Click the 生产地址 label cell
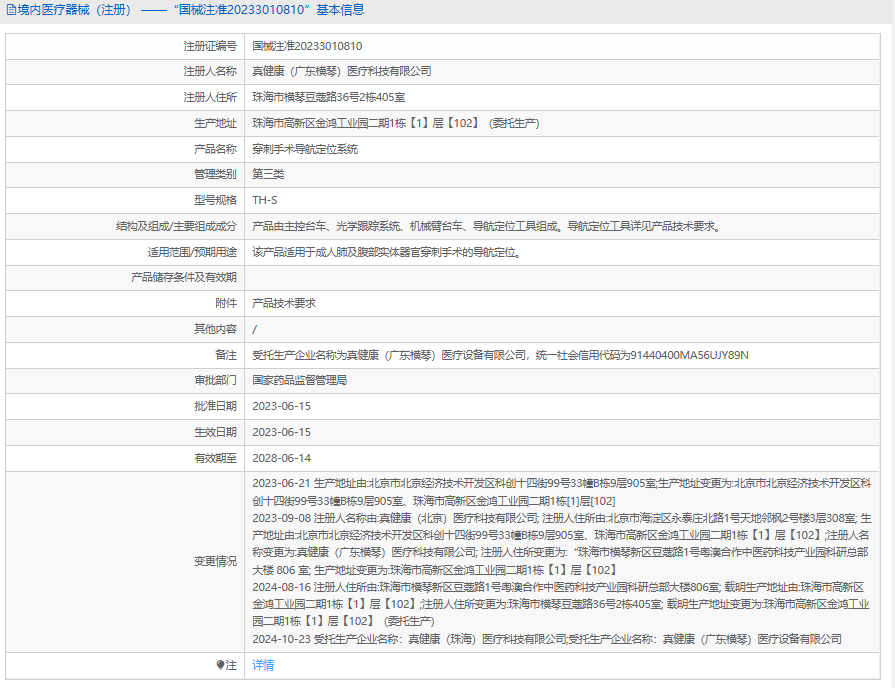Screen dimensions: 895x688 coord(125,123)
